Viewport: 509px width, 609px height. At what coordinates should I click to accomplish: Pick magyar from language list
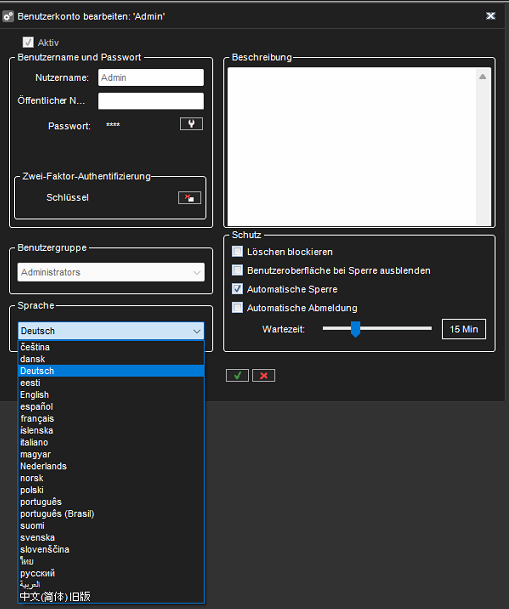(x=111, y=454)
